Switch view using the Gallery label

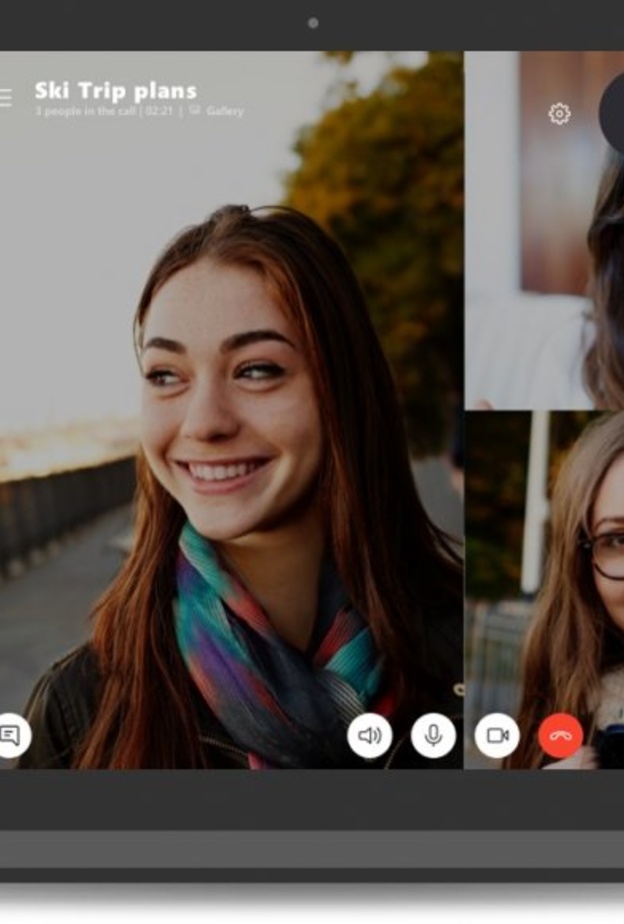[225, 111]
